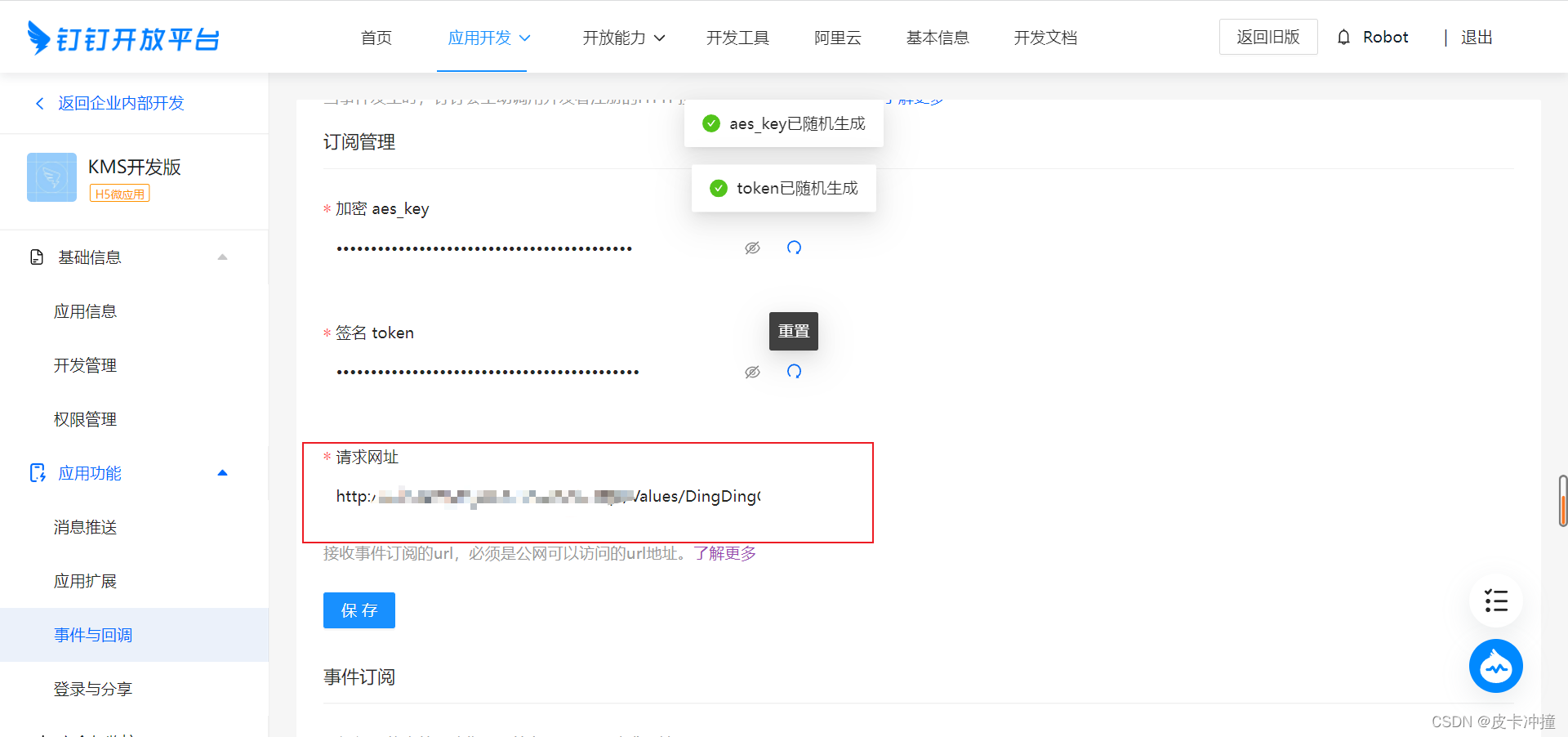Open 开发文档 in top navigation

click(x=1045, y=38)
